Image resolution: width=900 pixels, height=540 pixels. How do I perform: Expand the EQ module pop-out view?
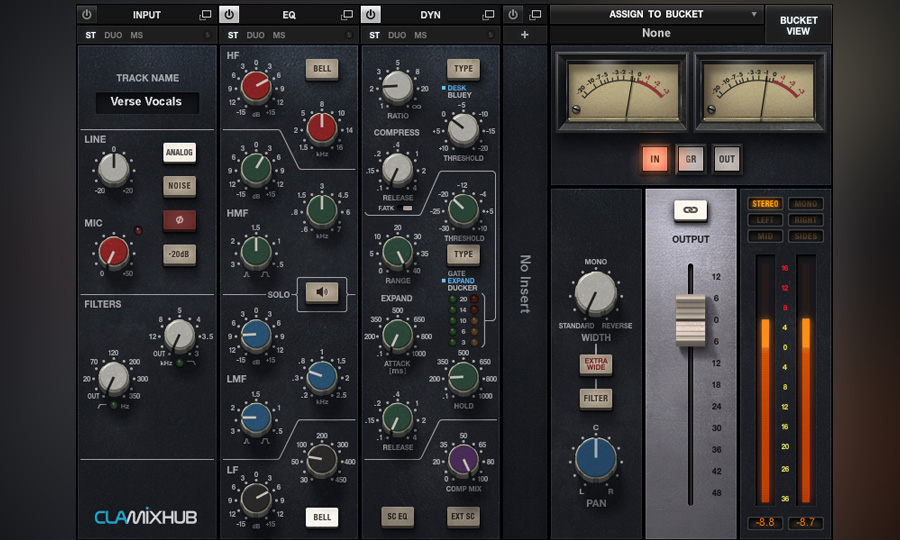tap(347, 15)
